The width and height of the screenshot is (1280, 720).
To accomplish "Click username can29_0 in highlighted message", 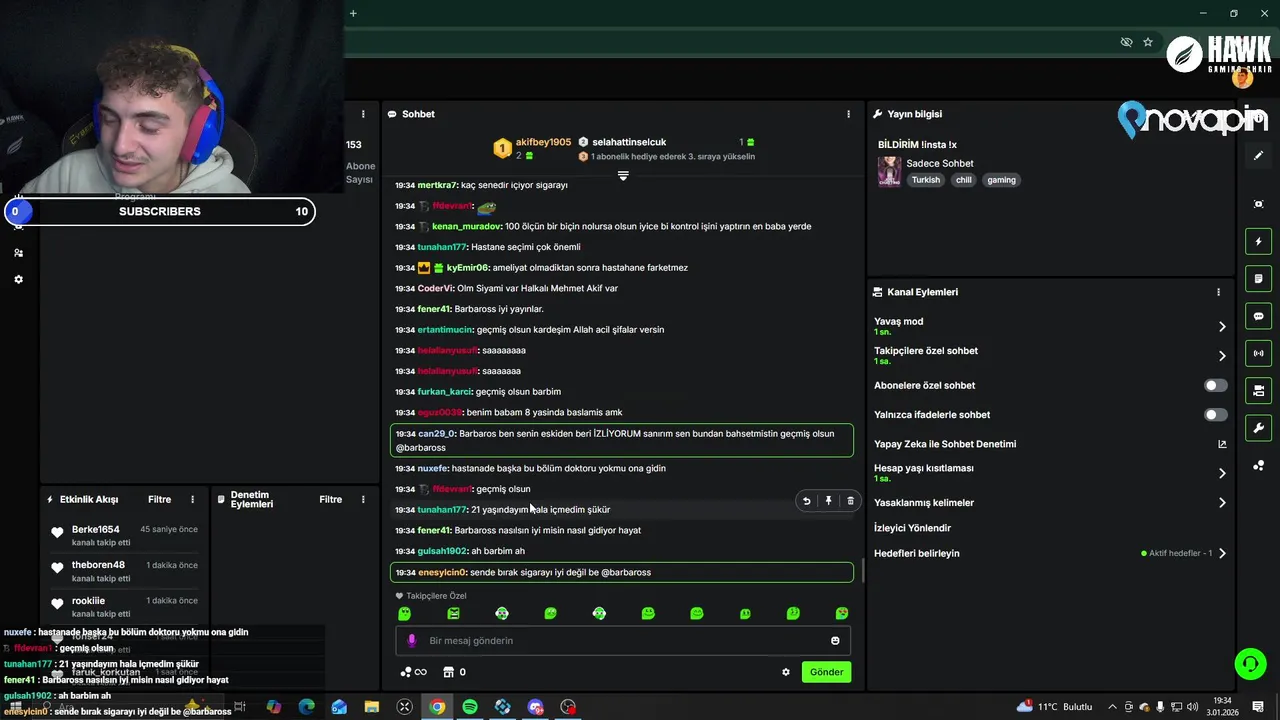I will [437, 434].
